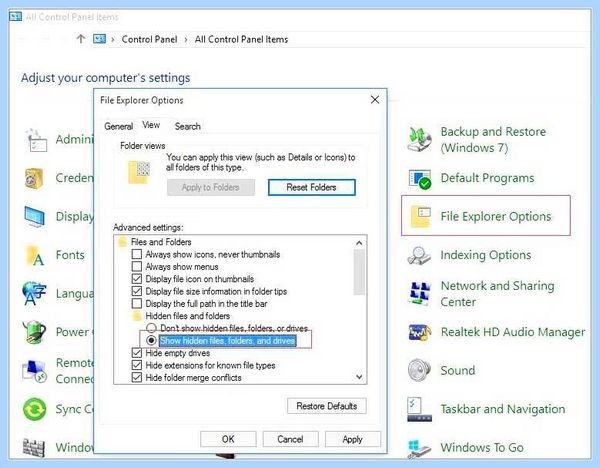This screenshot has width=600, height=468.
Task: Open Default Programs link text
Action: pos(487,178)
